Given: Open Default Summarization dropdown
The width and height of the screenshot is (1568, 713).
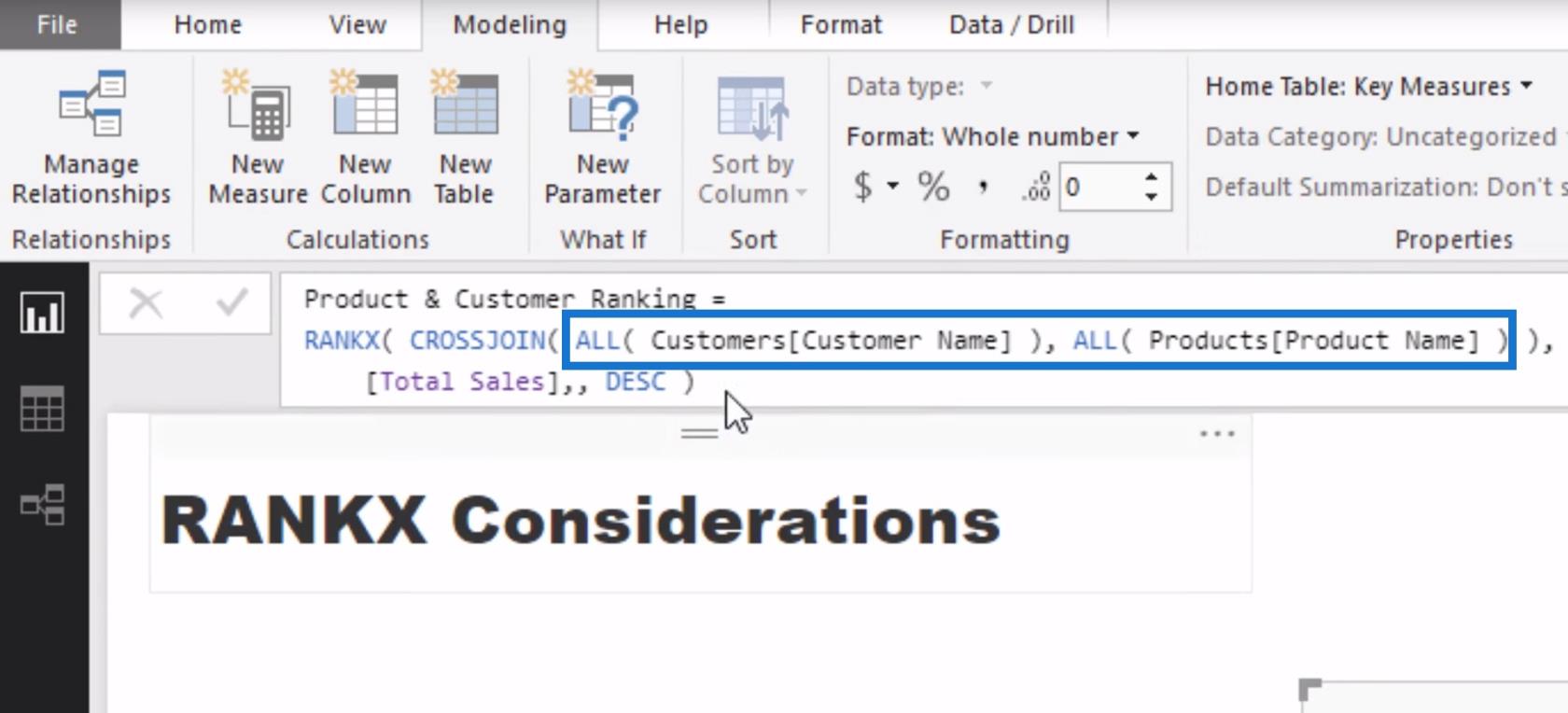Looking at the screenshot, I should 1385,187.
